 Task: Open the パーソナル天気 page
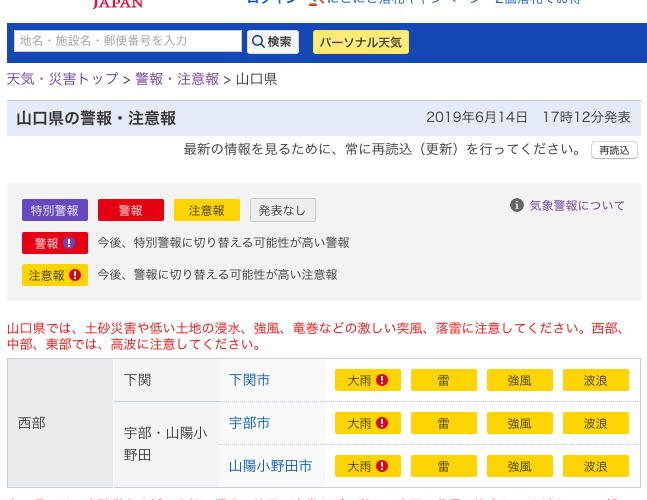(360, 41)
